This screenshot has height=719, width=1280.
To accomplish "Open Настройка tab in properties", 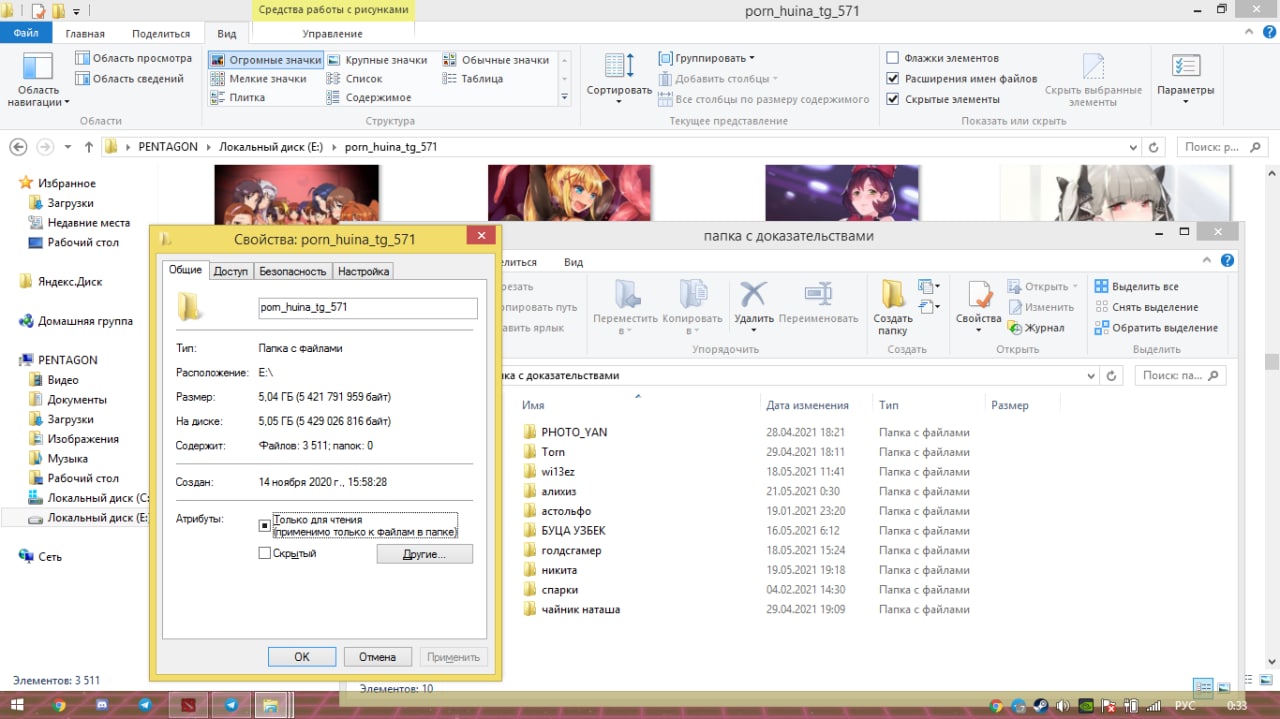I will (363, 271).
